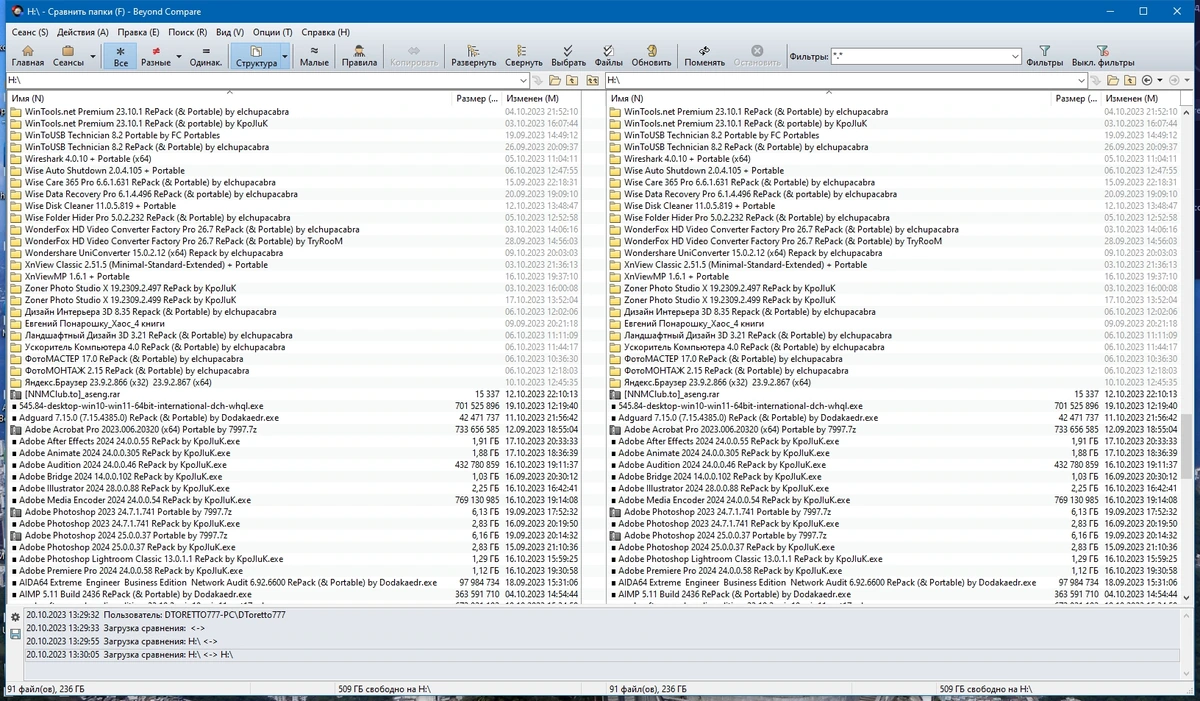Sort left pane by Имя column header
Viewport: 1200px width, 701px height.
[x=229, y=99]
